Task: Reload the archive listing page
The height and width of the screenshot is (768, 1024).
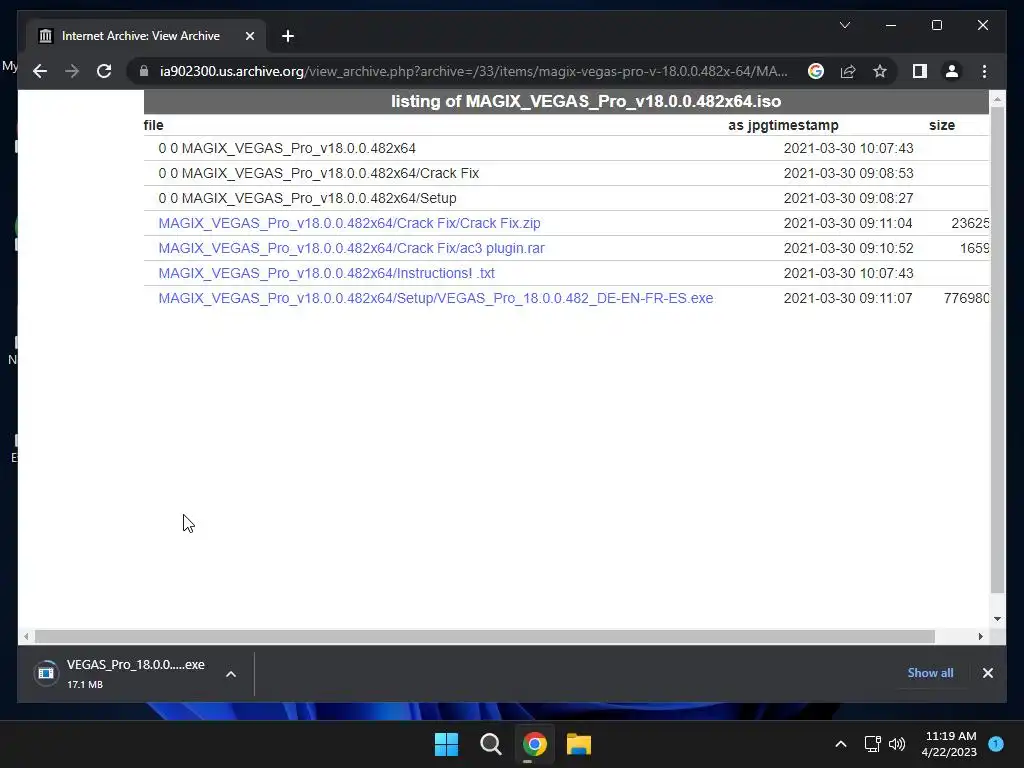Action: coord(104,71)
